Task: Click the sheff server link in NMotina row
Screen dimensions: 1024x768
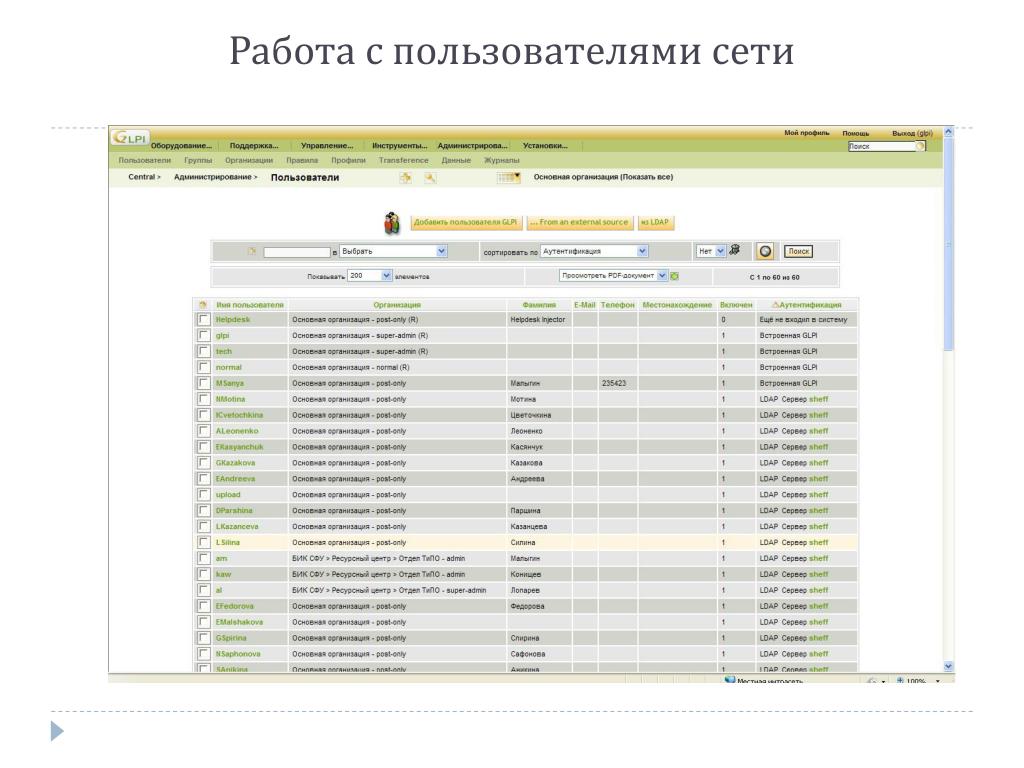Action: (818, 399)
